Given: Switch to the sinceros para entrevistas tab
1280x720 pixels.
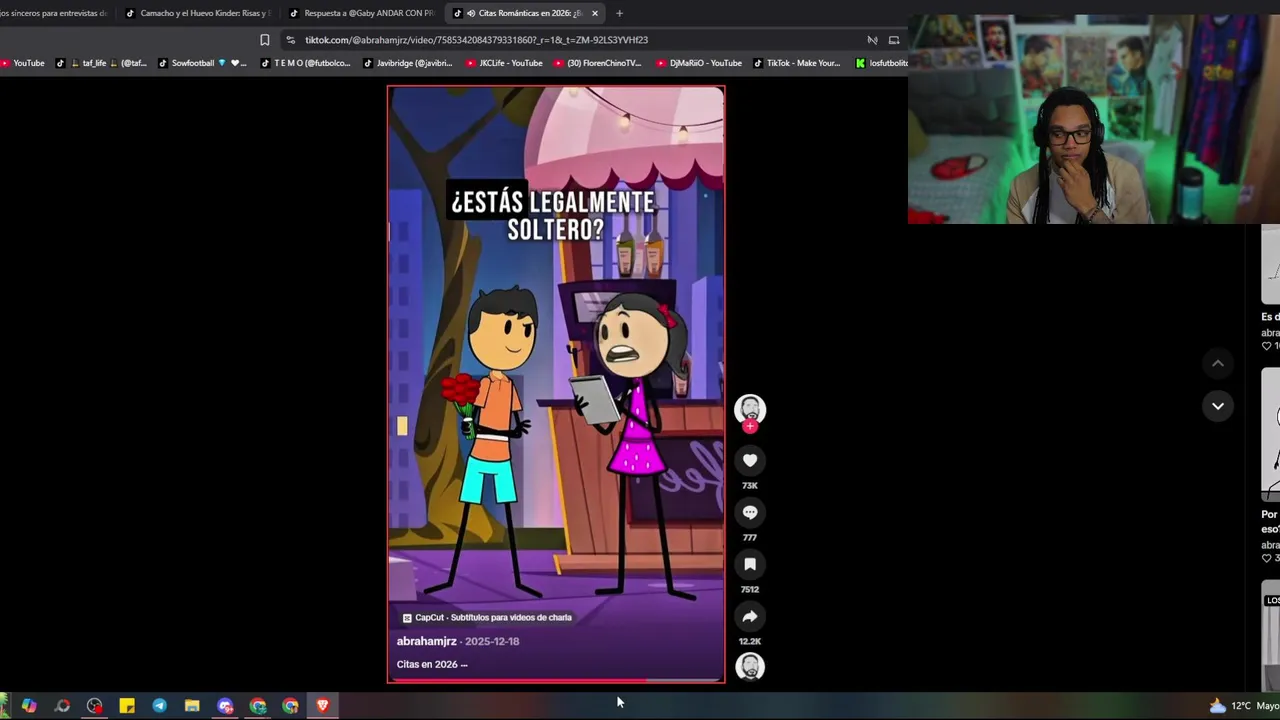Looking at the screenshot, I should click(x=55, y=13).
